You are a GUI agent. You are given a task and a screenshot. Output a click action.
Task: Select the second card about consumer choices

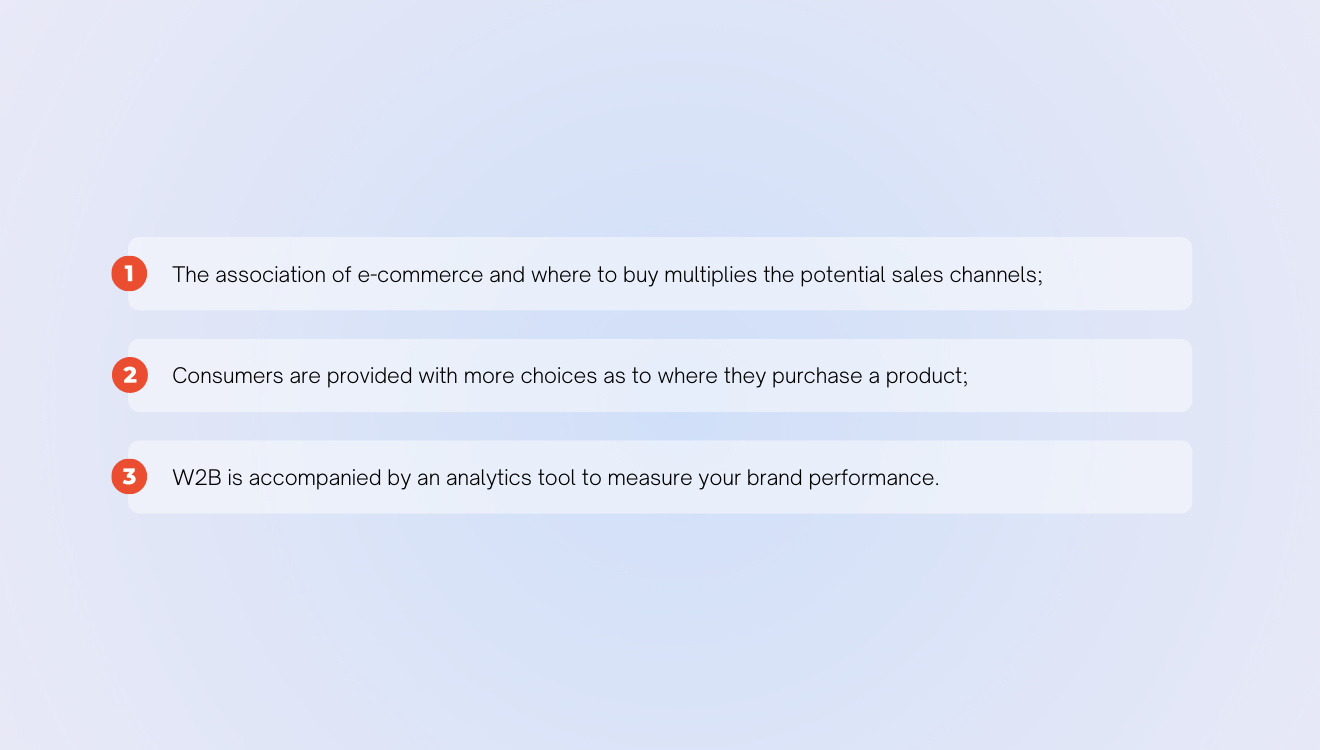[x=660, y=375]
